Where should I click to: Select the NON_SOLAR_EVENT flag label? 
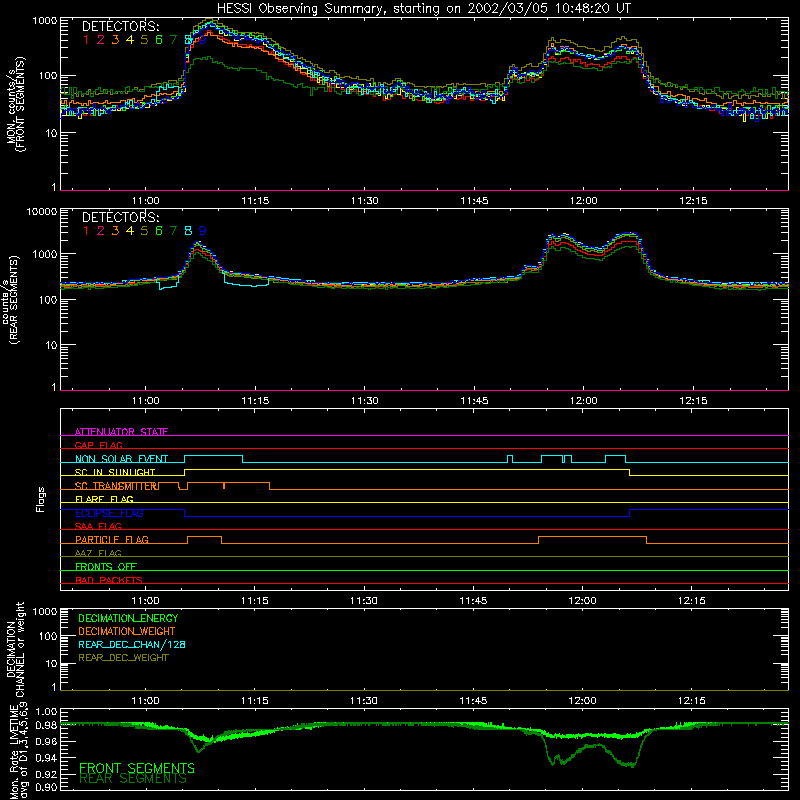click(121, 459)
